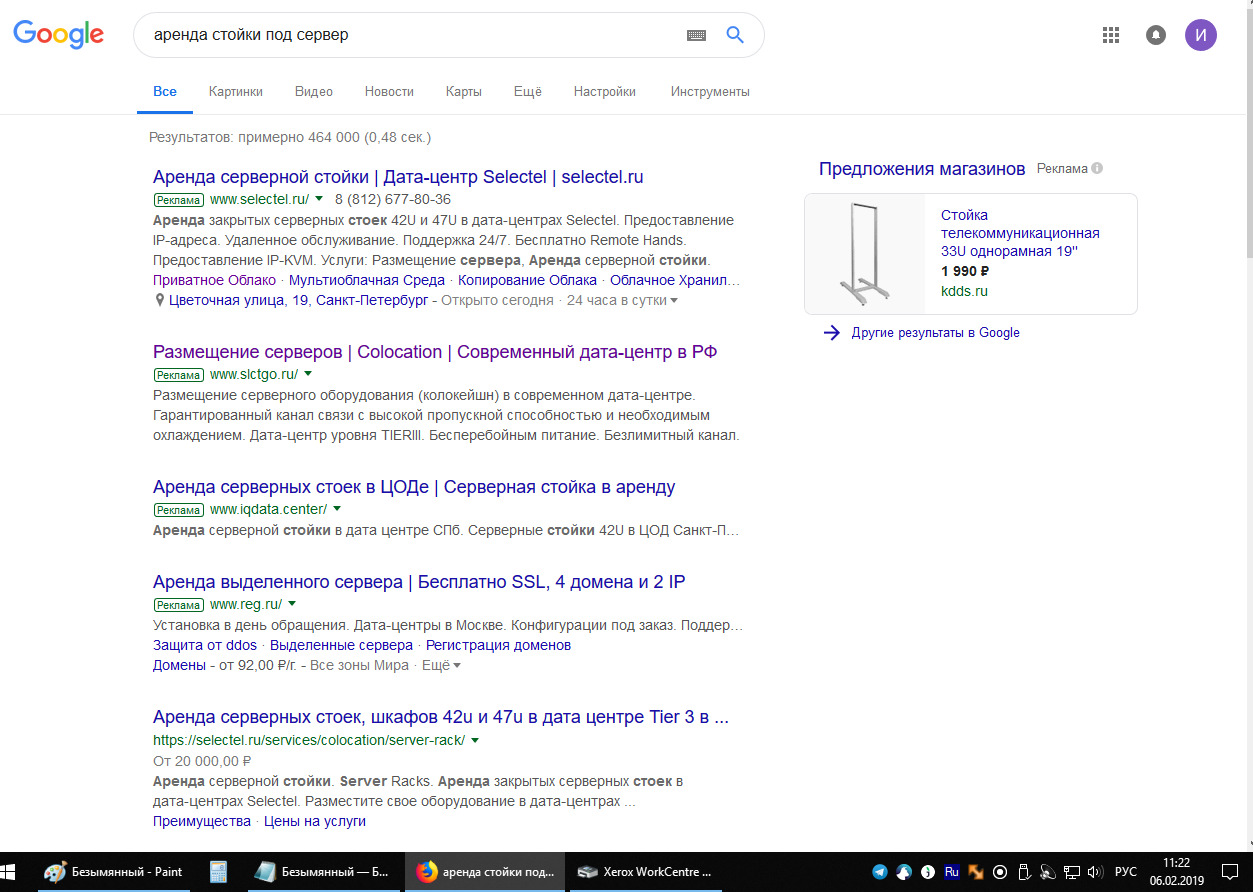Open Аренда выделенного сервера result

419,582
